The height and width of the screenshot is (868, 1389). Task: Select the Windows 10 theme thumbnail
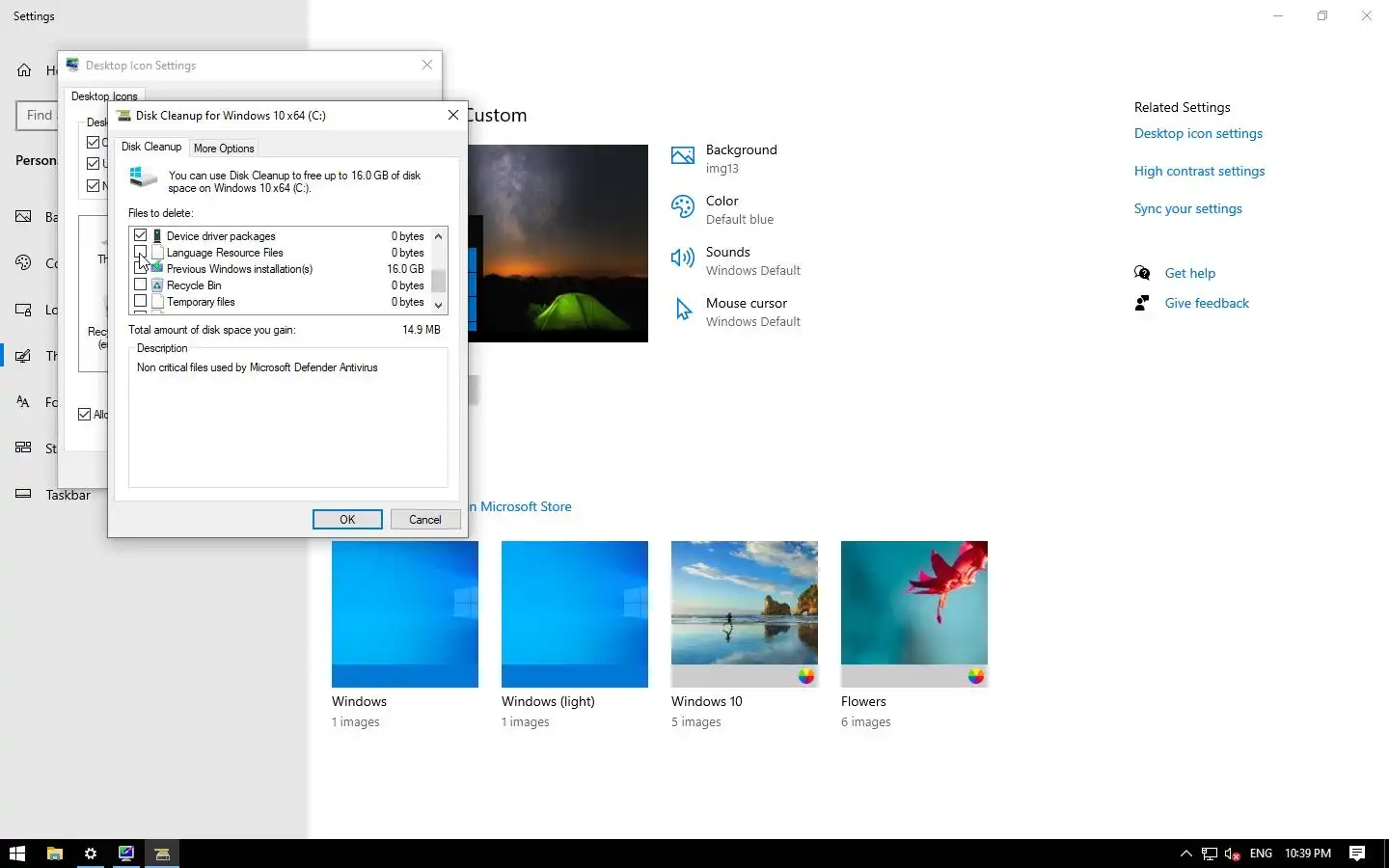tap(745, 614)
